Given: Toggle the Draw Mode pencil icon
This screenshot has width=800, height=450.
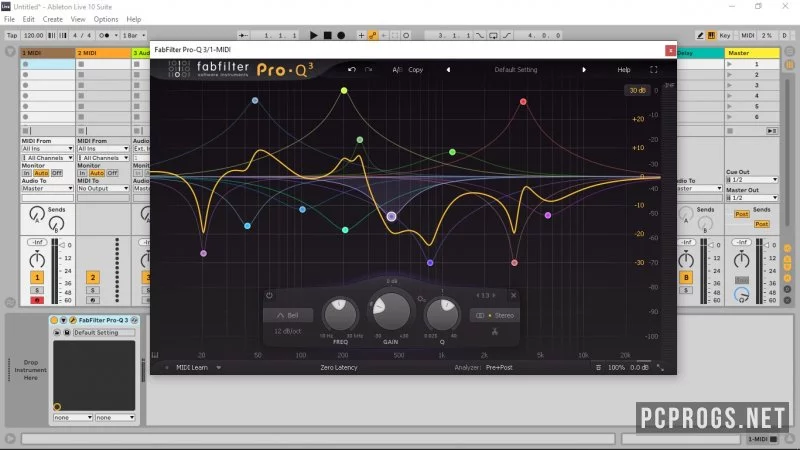Looking at the screenshot, I should 700,35.
